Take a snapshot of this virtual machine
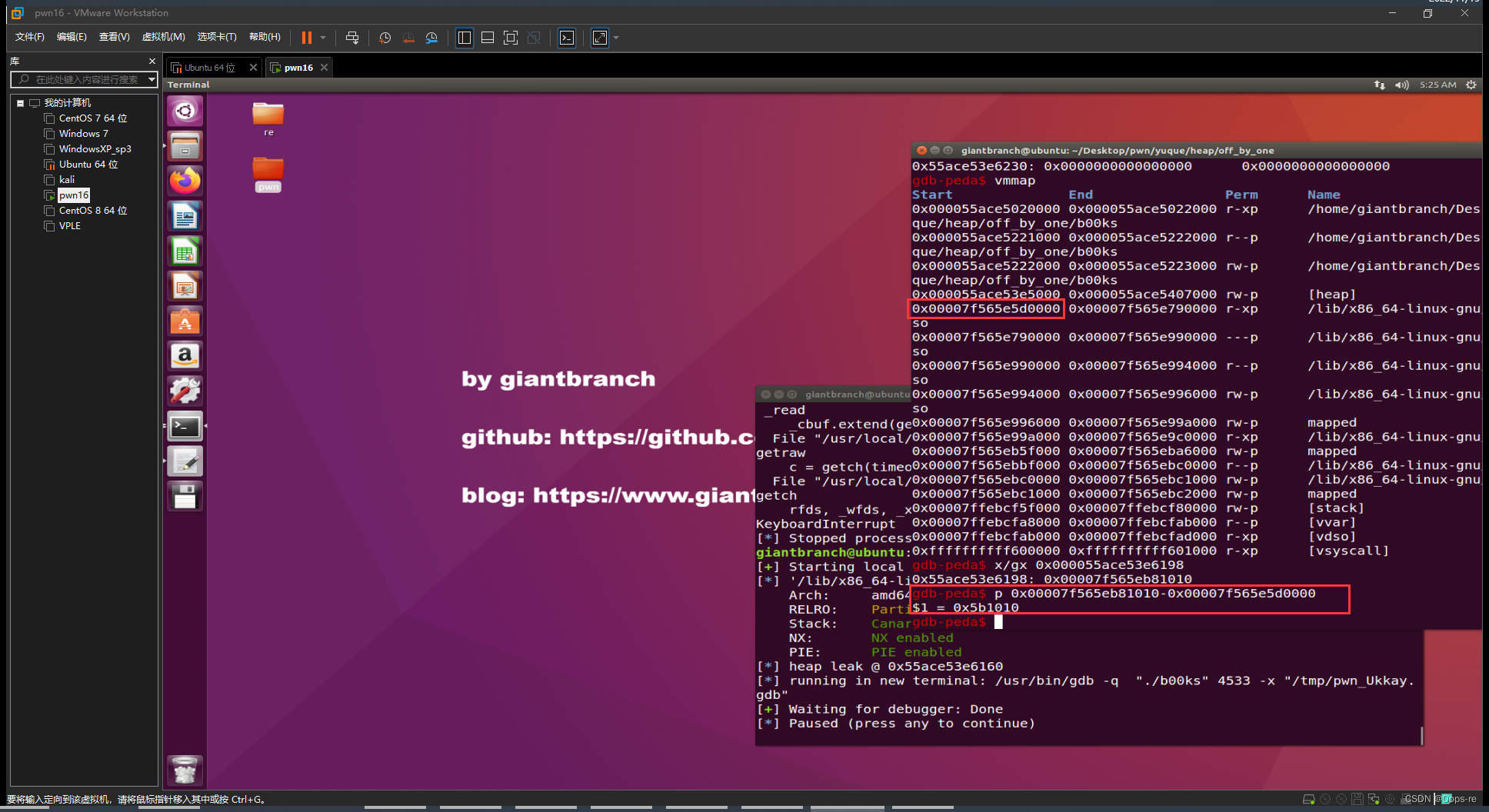The image size is (1489, 812). [x=385, y=38]
